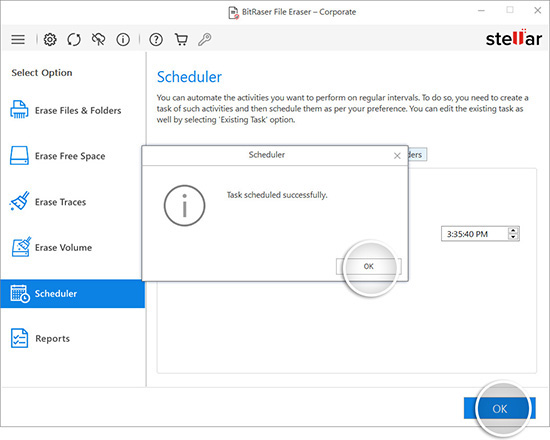Image resolution: width=550 pixels, height=440 pixels.
Task: Click the Erase Files & Folders shredder icon
Action: (19, 109)
